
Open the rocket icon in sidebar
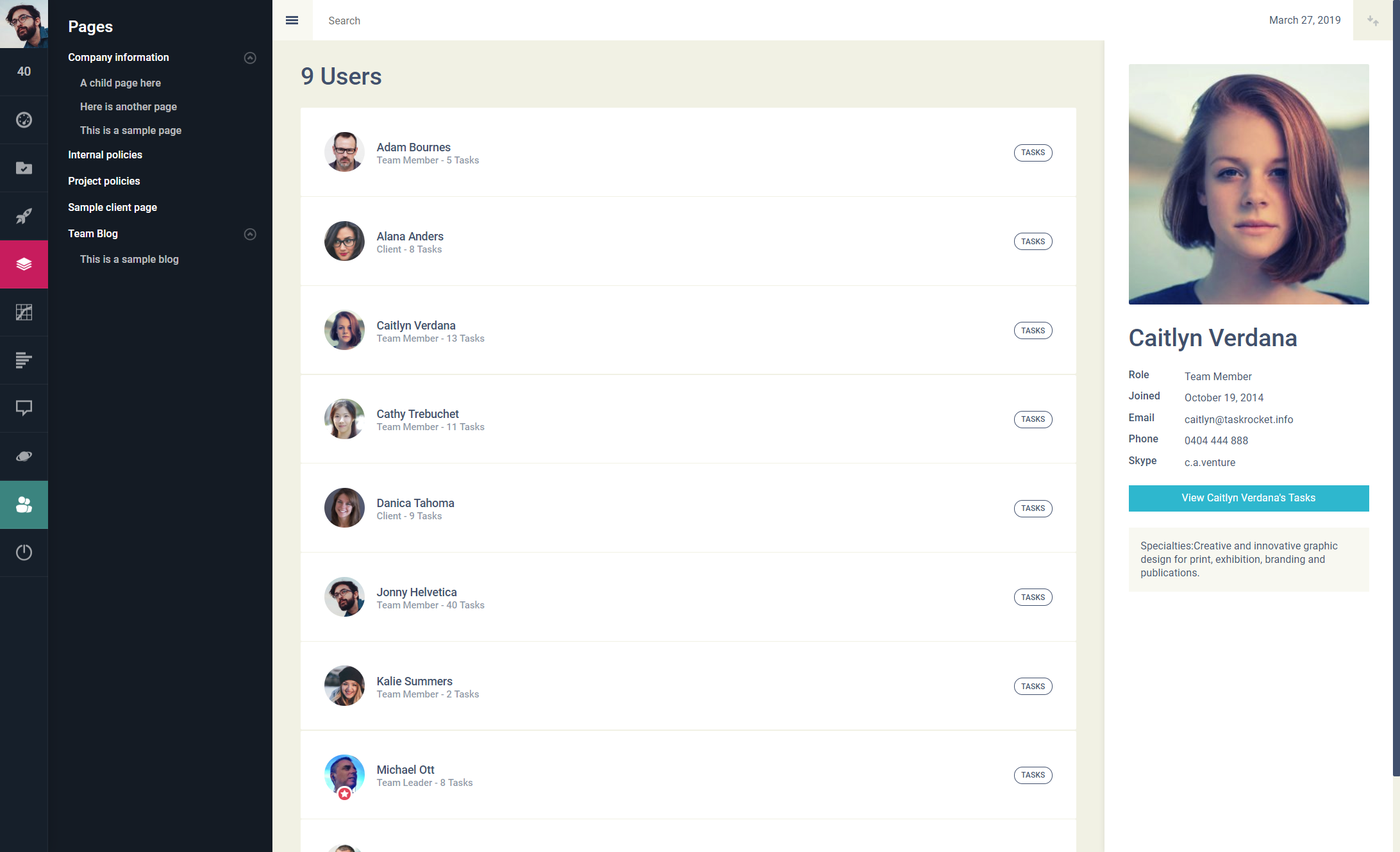pyautogui.click(x=24, y=216)
